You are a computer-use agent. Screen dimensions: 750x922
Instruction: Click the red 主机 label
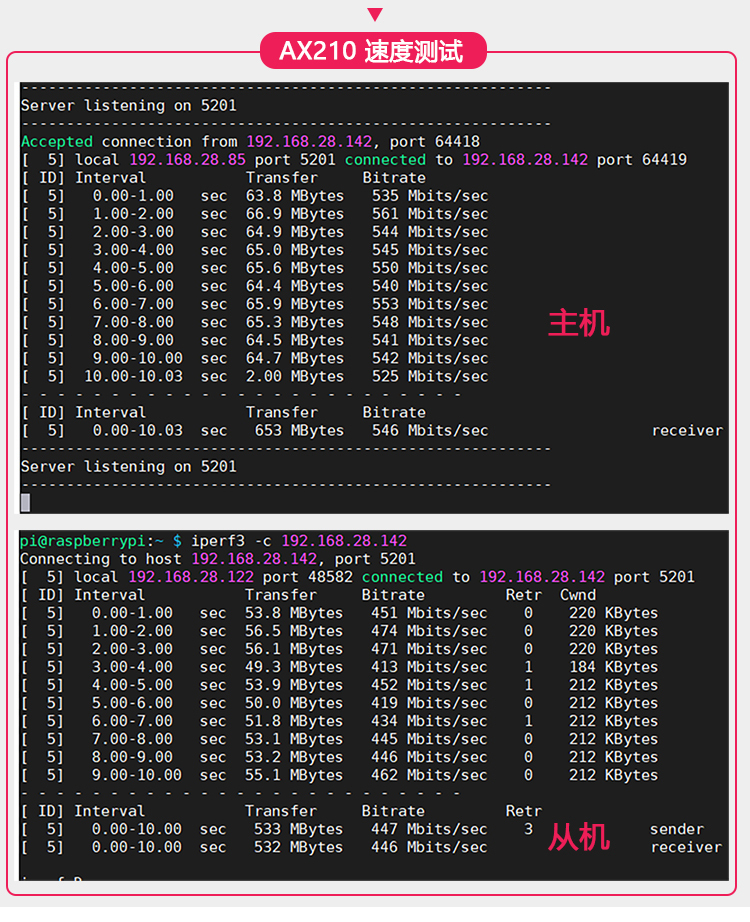point(579,323)
